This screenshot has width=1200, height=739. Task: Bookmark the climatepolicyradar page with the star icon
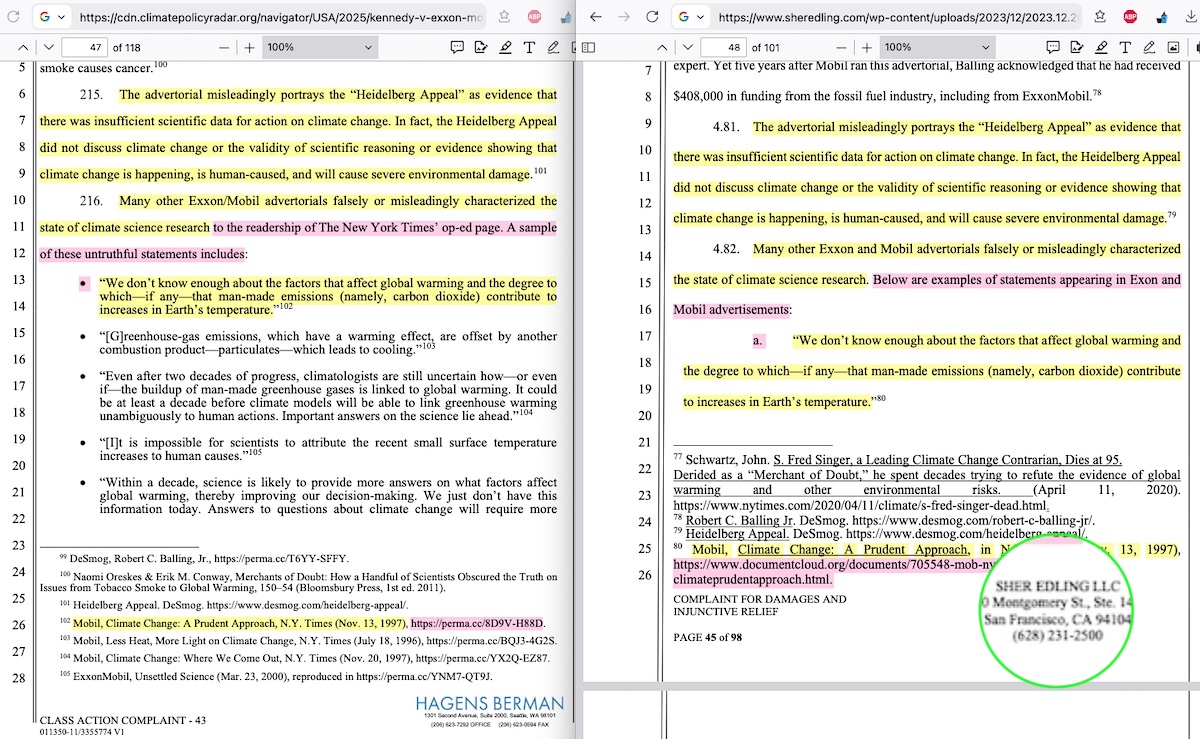(506, 17)
